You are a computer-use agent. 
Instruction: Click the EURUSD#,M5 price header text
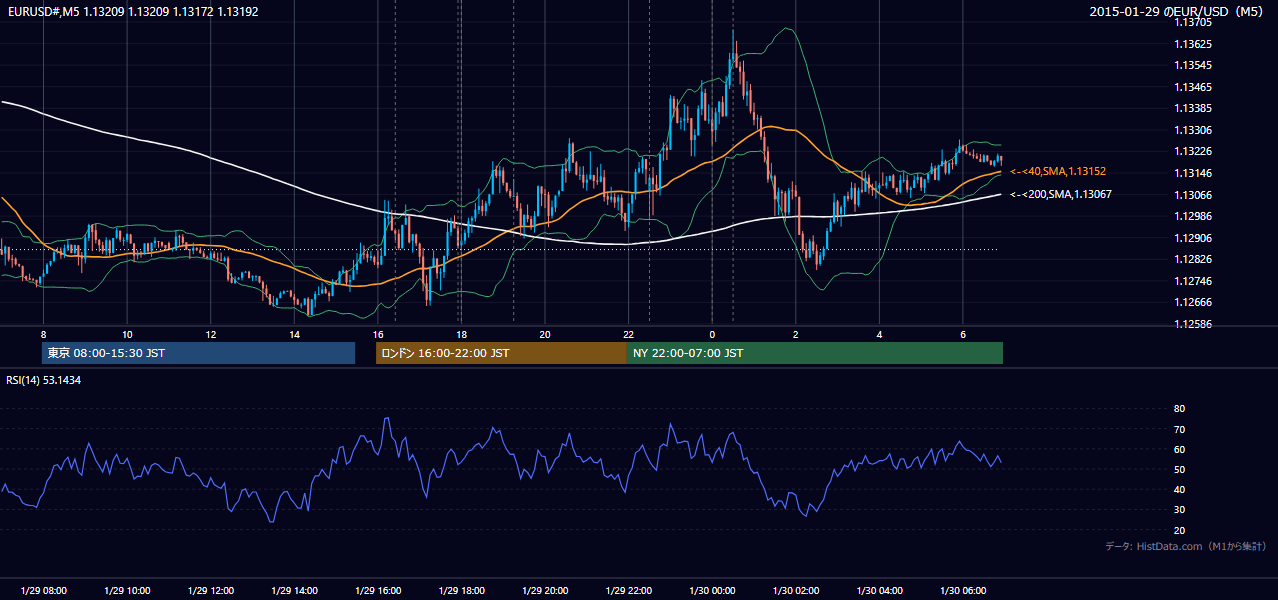[x=132, y=12]
